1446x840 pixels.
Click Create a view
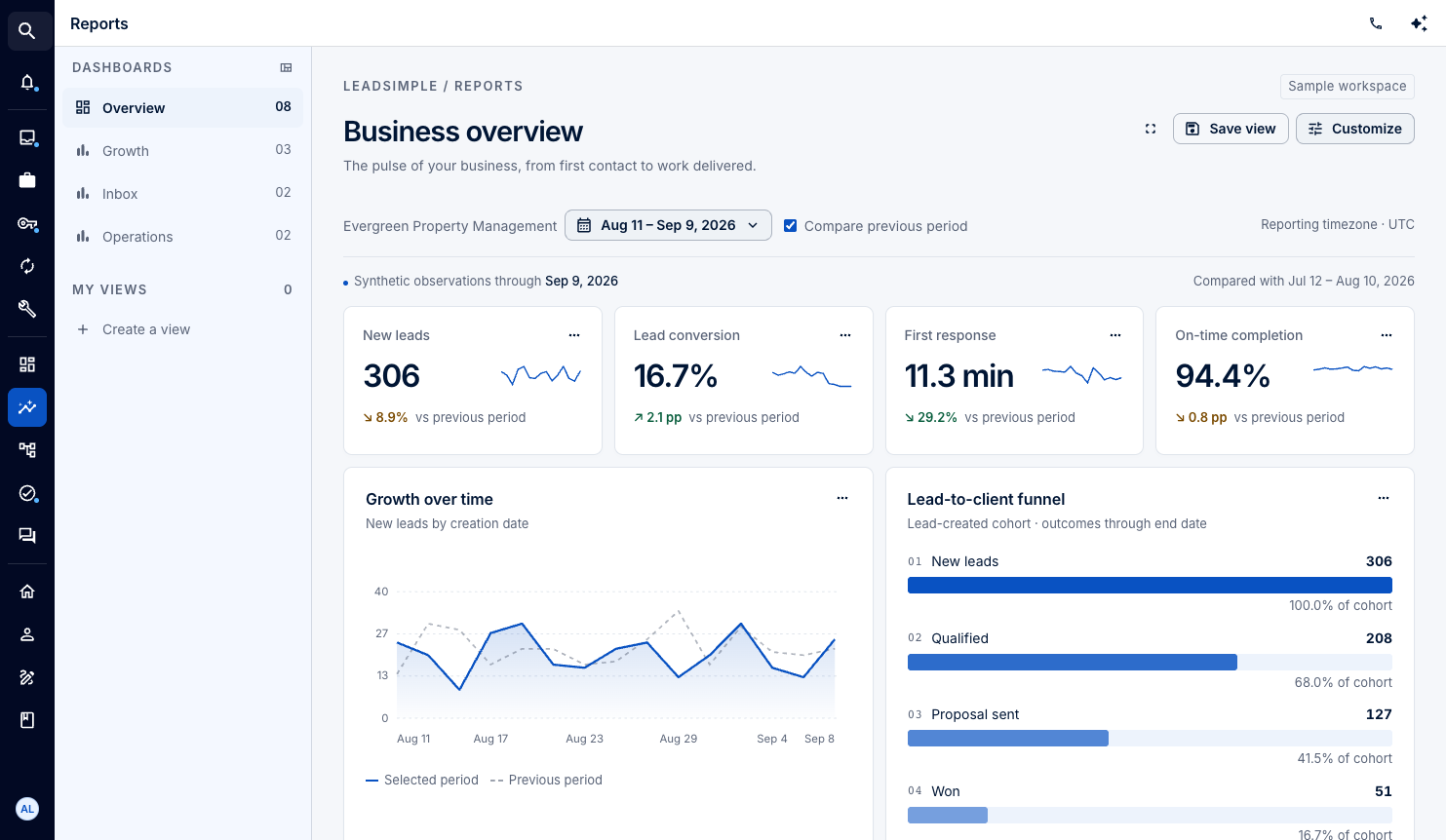(183, 329)
